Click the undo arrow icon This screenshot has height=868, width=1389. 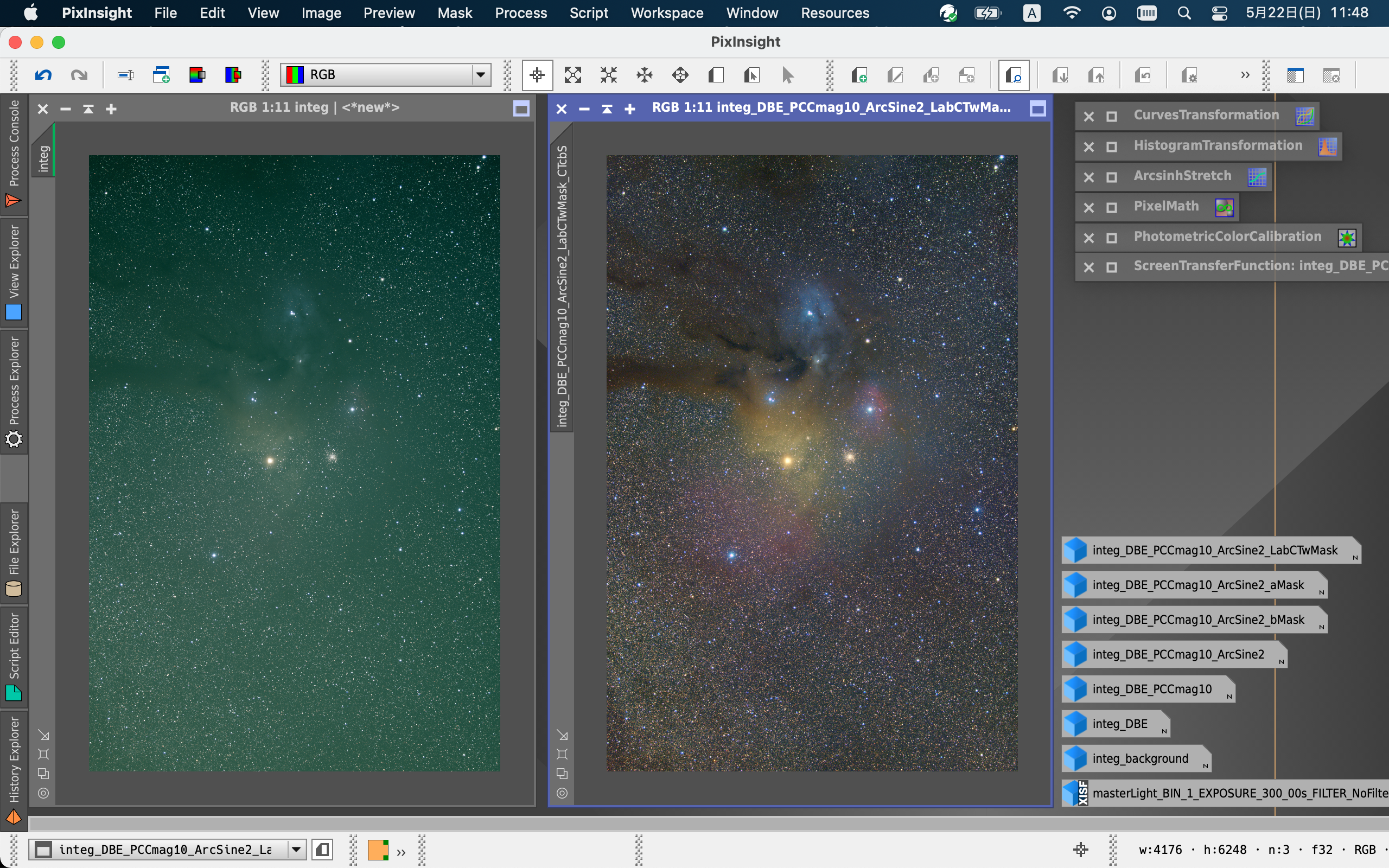point(43,75)
